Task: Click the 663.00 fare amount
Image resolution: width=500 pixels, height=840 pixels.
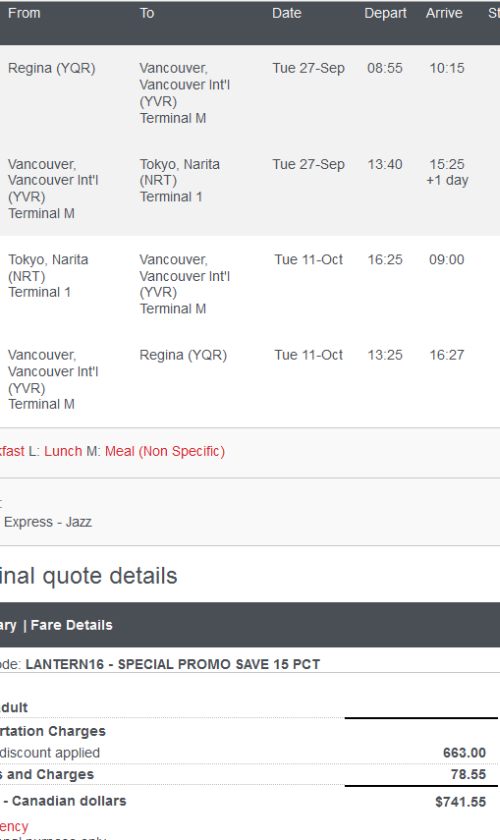Action: point(464,753)
